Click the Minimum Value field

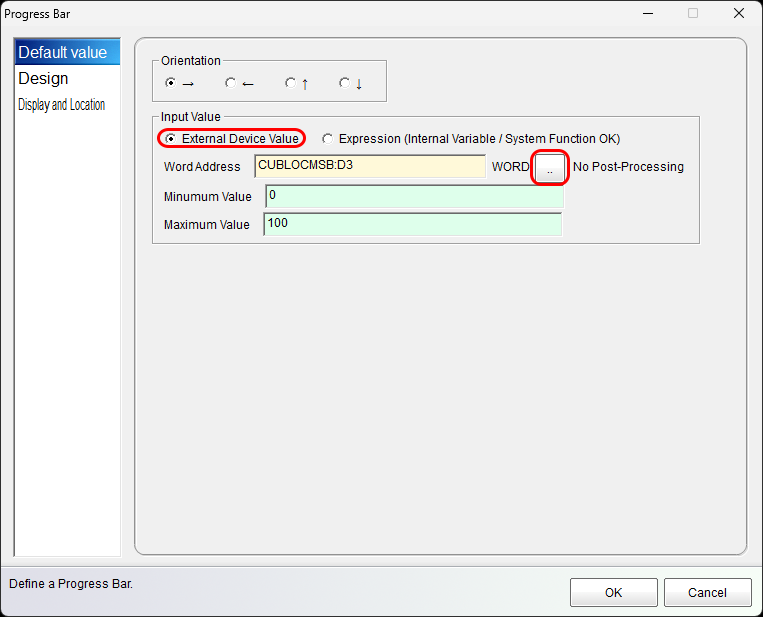414,196
